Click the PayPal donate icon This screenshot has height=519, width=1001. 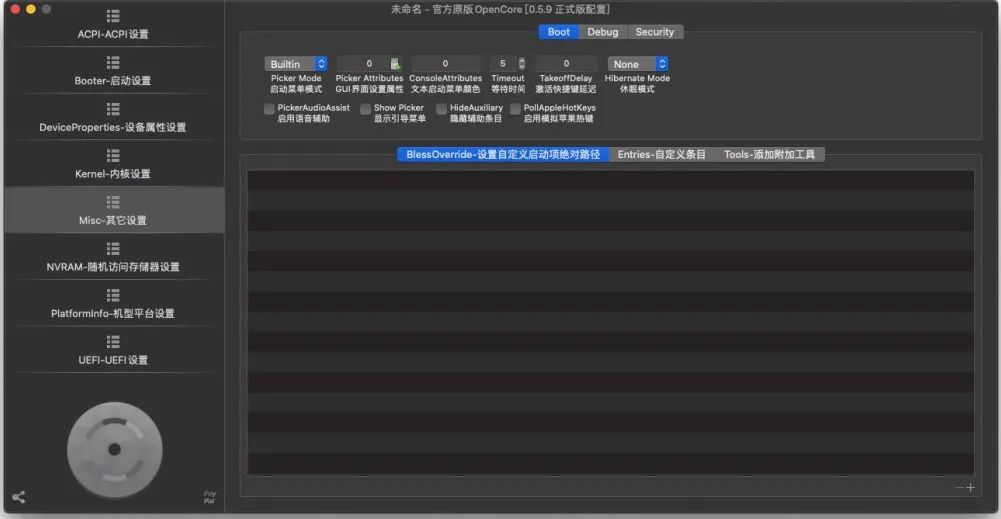click(209, 497)
